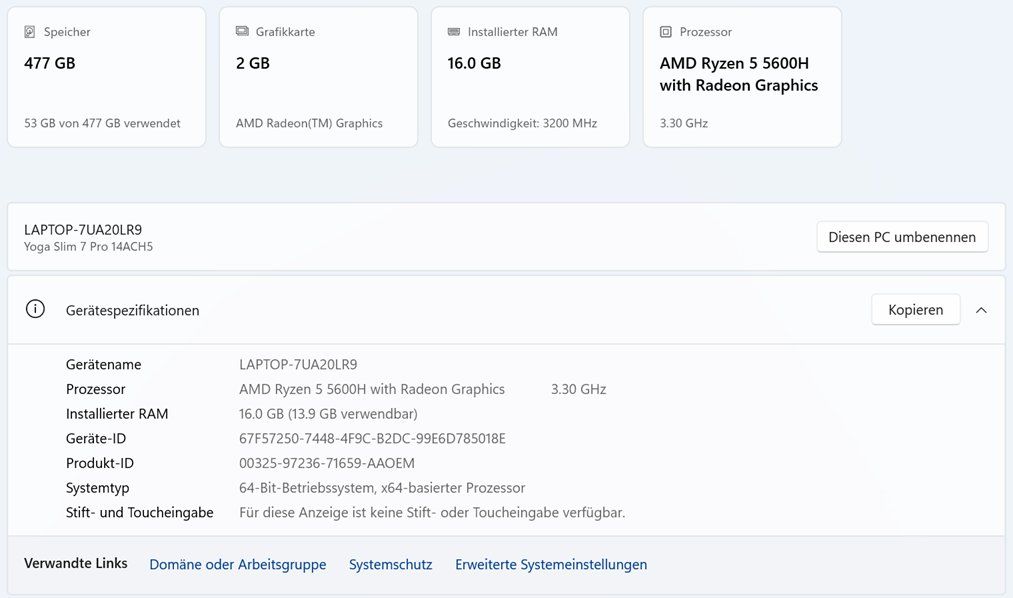This screenshot has height=598, width=1013.
Task: Open the Installierter RAM card showing 16.0 GB
Action: [530, 77]
